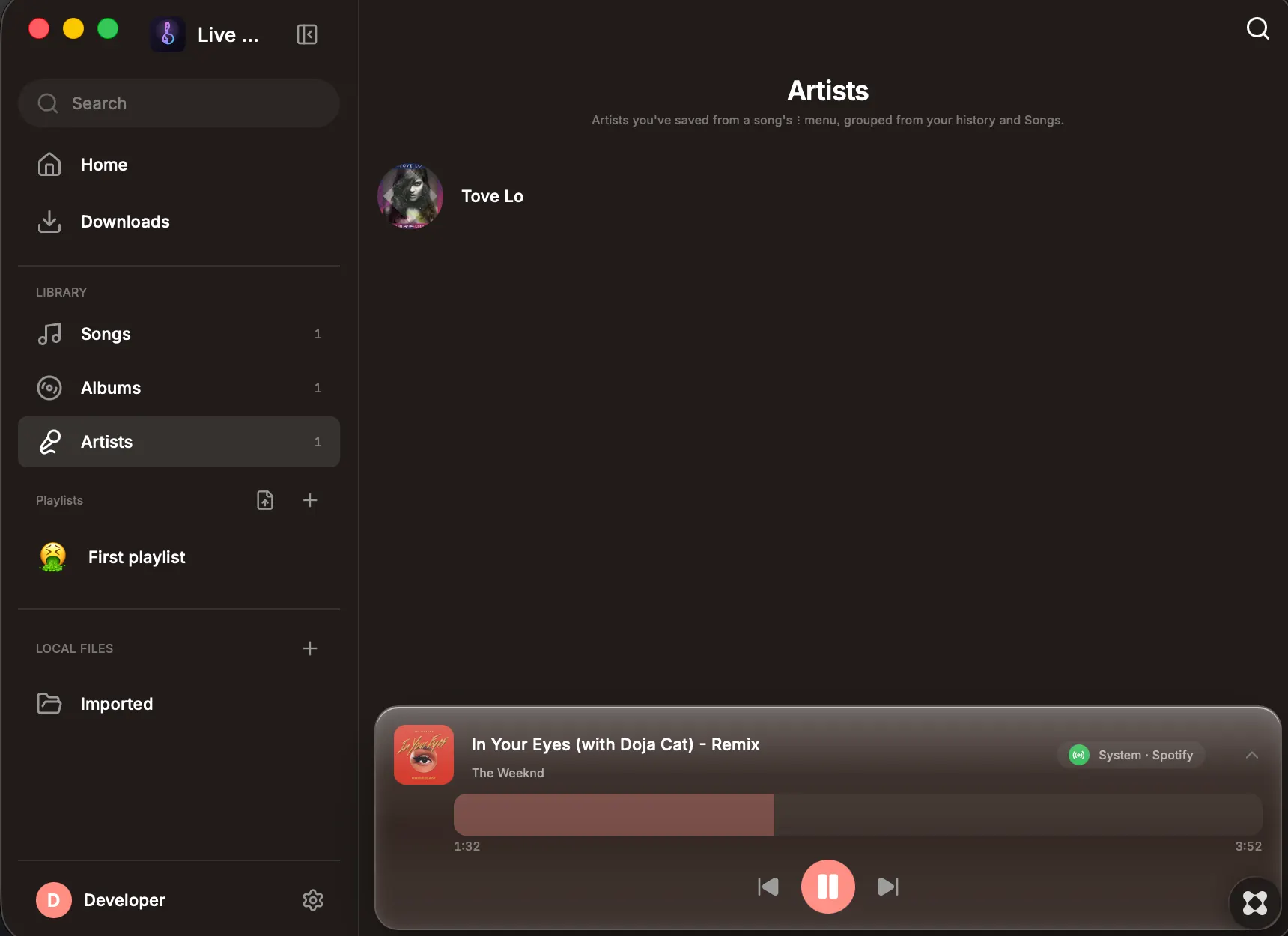Click the Artists count badge 1
Viewport: 1288px width, 936px height.
pyautogui.click(x=318, y=442)
